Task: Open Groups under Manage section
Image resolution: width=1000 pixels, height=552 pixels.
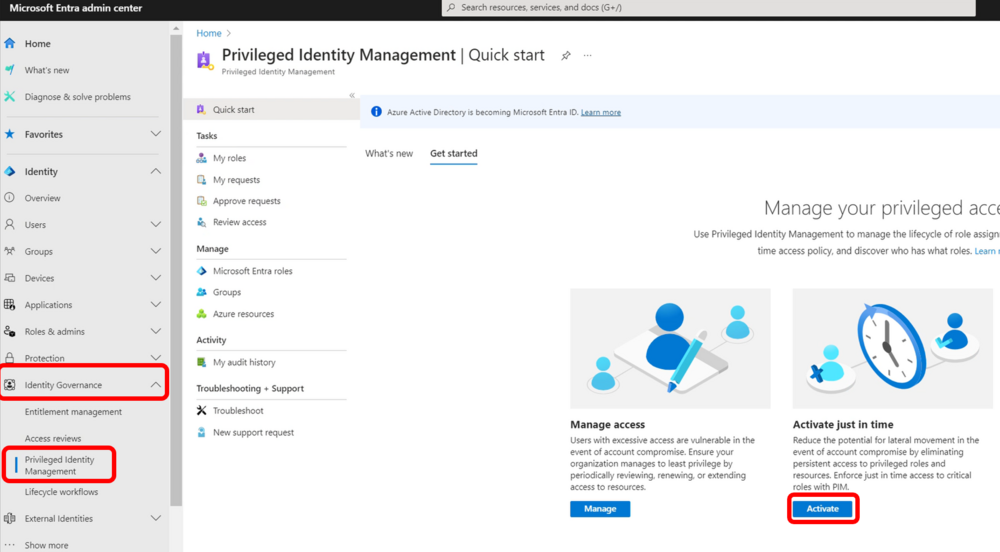Action: click(227, 292)
